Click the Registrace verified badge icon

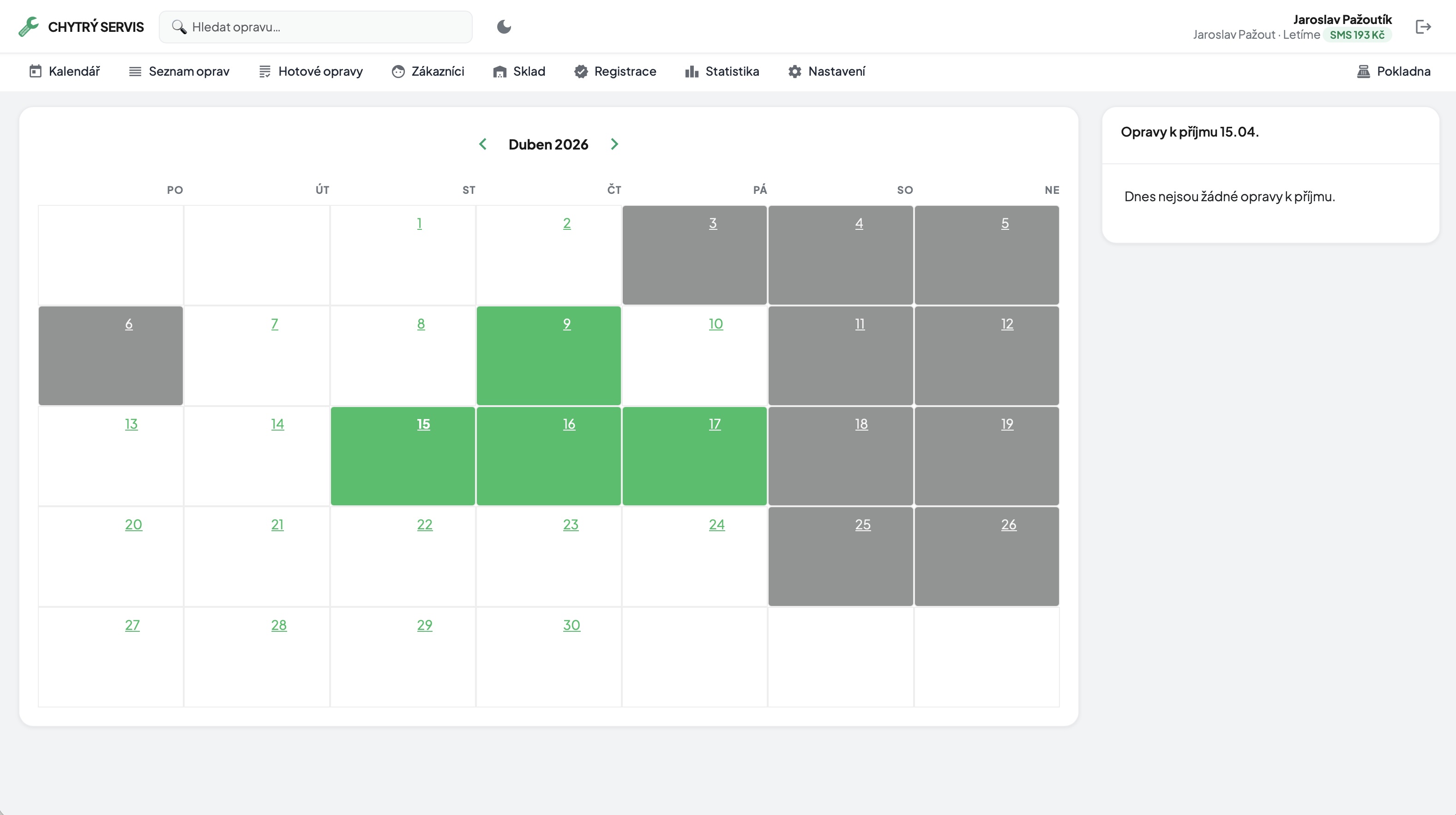580,71
